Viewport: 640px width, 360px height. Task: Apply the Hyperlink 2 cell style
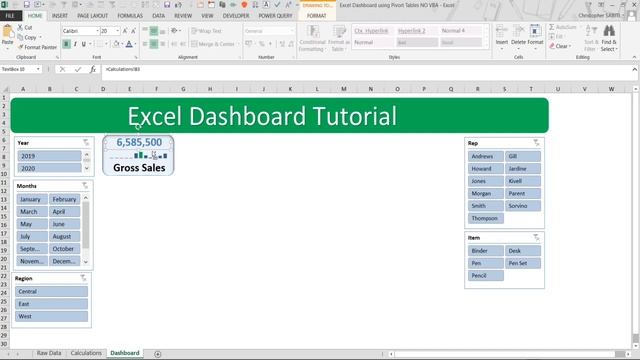416,31
